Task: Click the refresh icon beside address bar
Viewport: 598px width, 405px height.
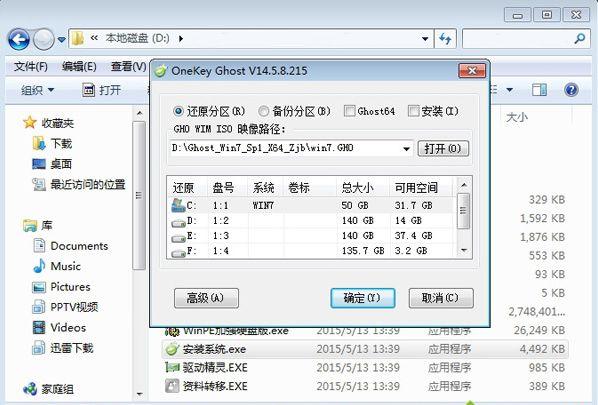Action: [x=445, y=39]
